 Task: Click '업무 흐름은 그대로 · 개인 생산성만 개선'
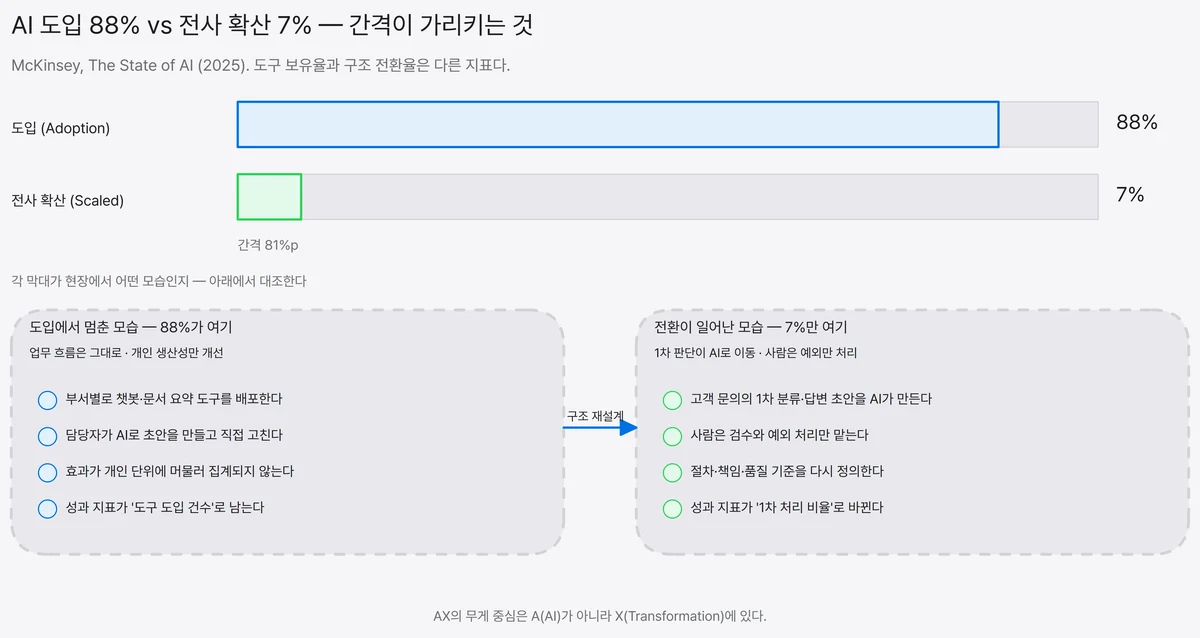[127, 353]
